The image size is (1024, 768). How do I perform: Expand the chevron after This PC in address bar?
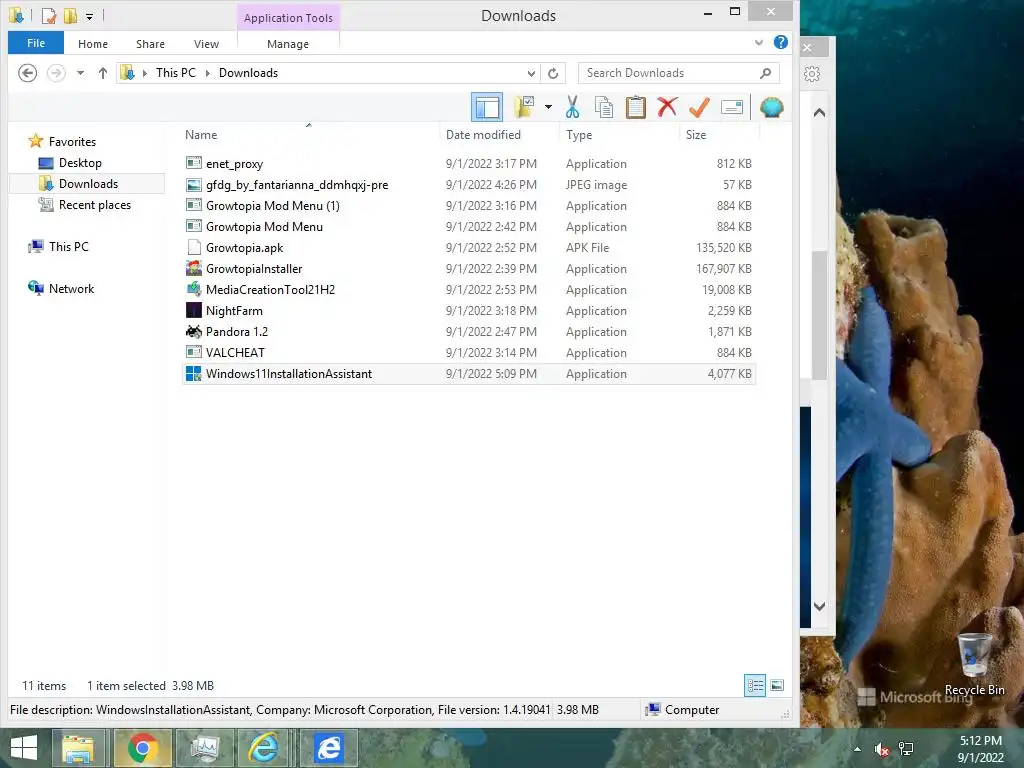[x=208, y=73]
